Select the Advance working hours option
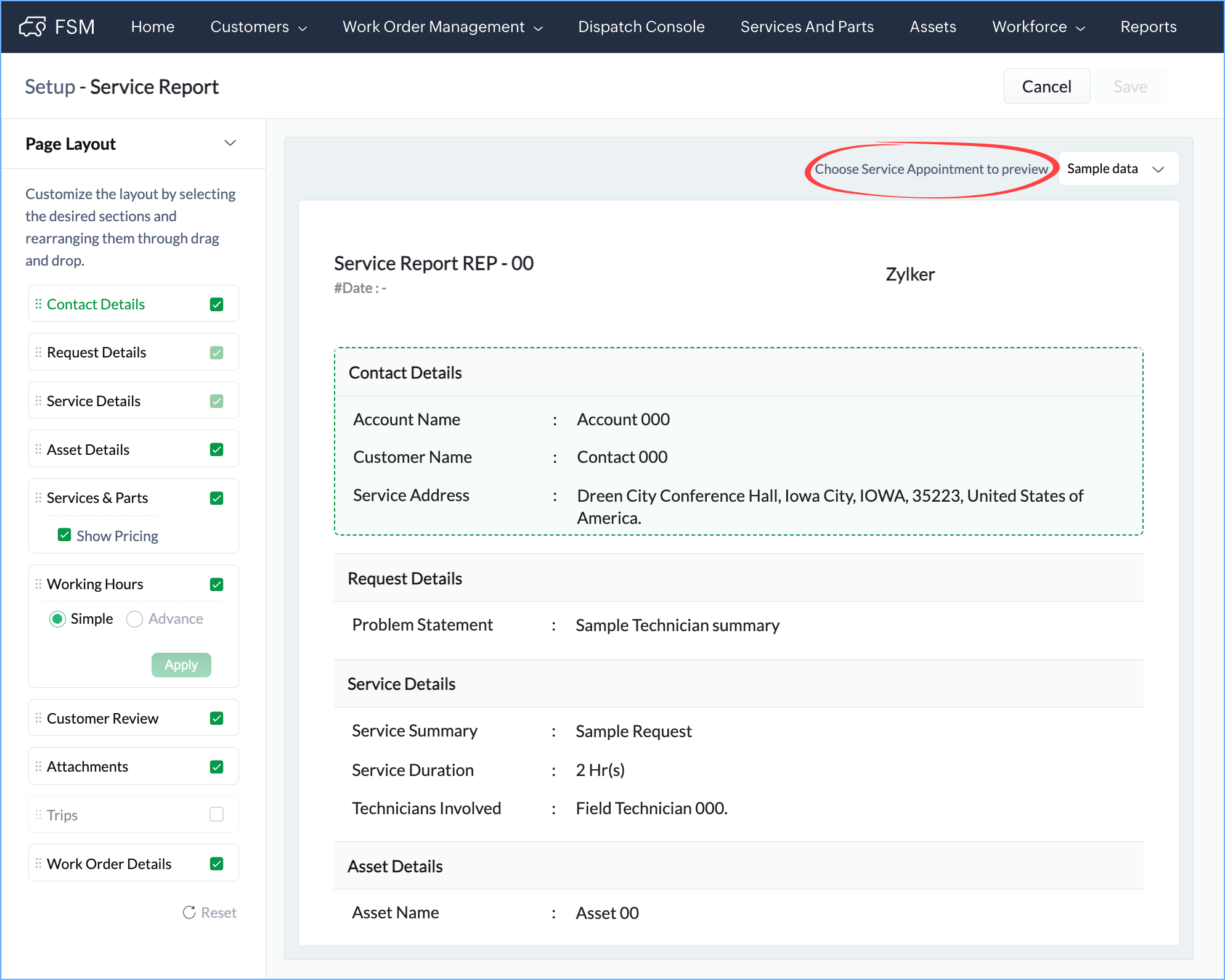Screen dimensions: 1225x980 click(x=134, y=619)
